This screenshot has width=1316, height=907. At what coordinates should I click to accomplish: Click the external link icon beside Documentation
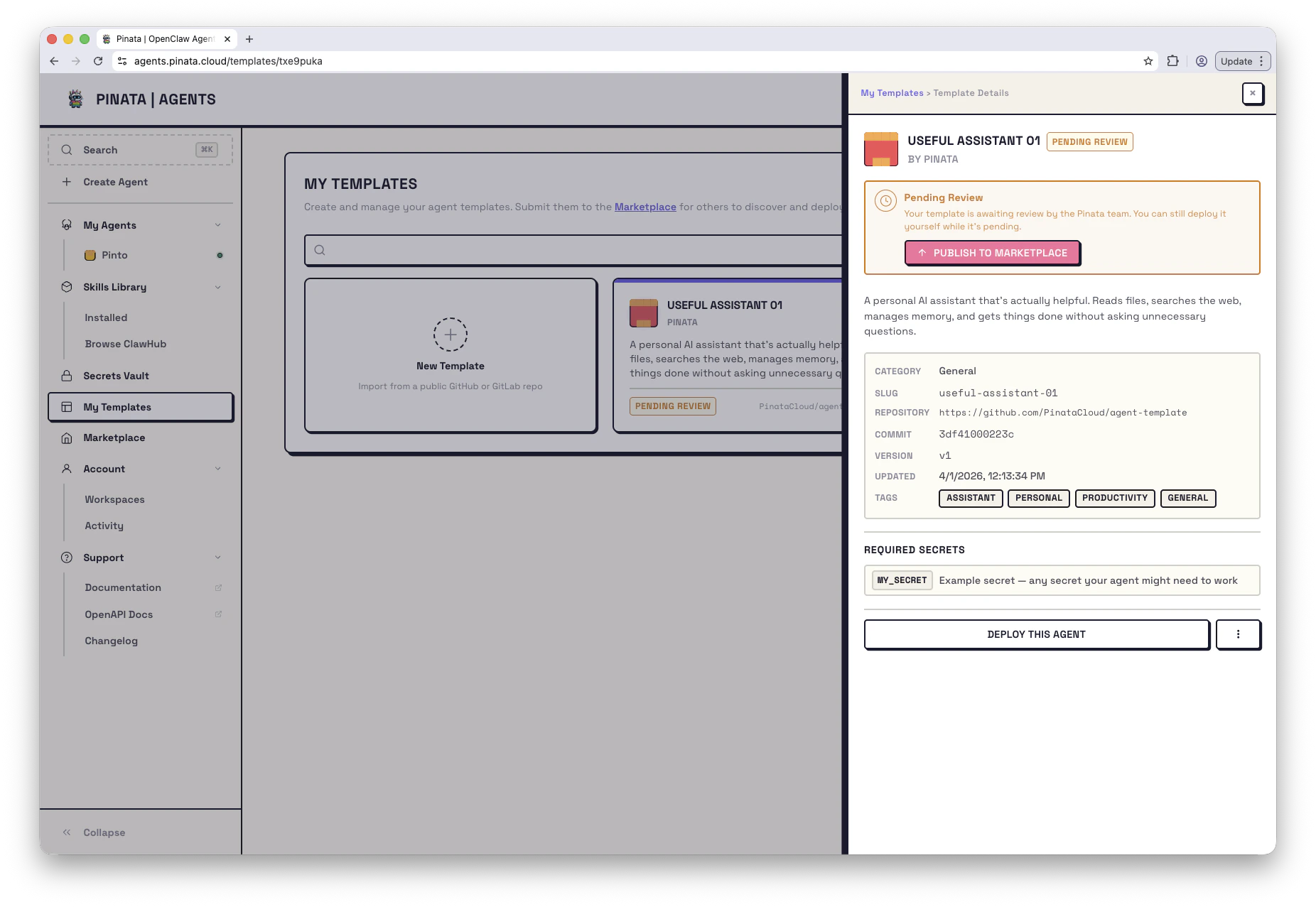(218, 587)
